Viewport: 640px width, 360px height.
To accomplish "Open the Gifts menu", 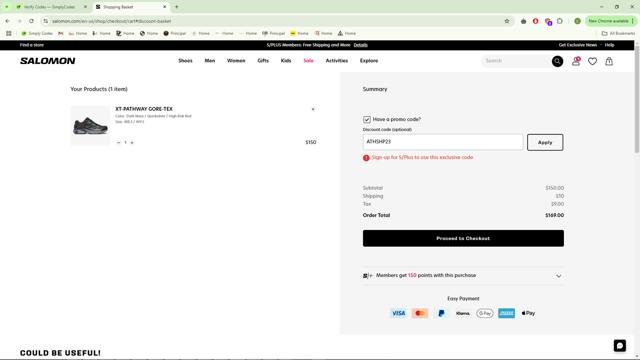I will click(x=263, y=61).
